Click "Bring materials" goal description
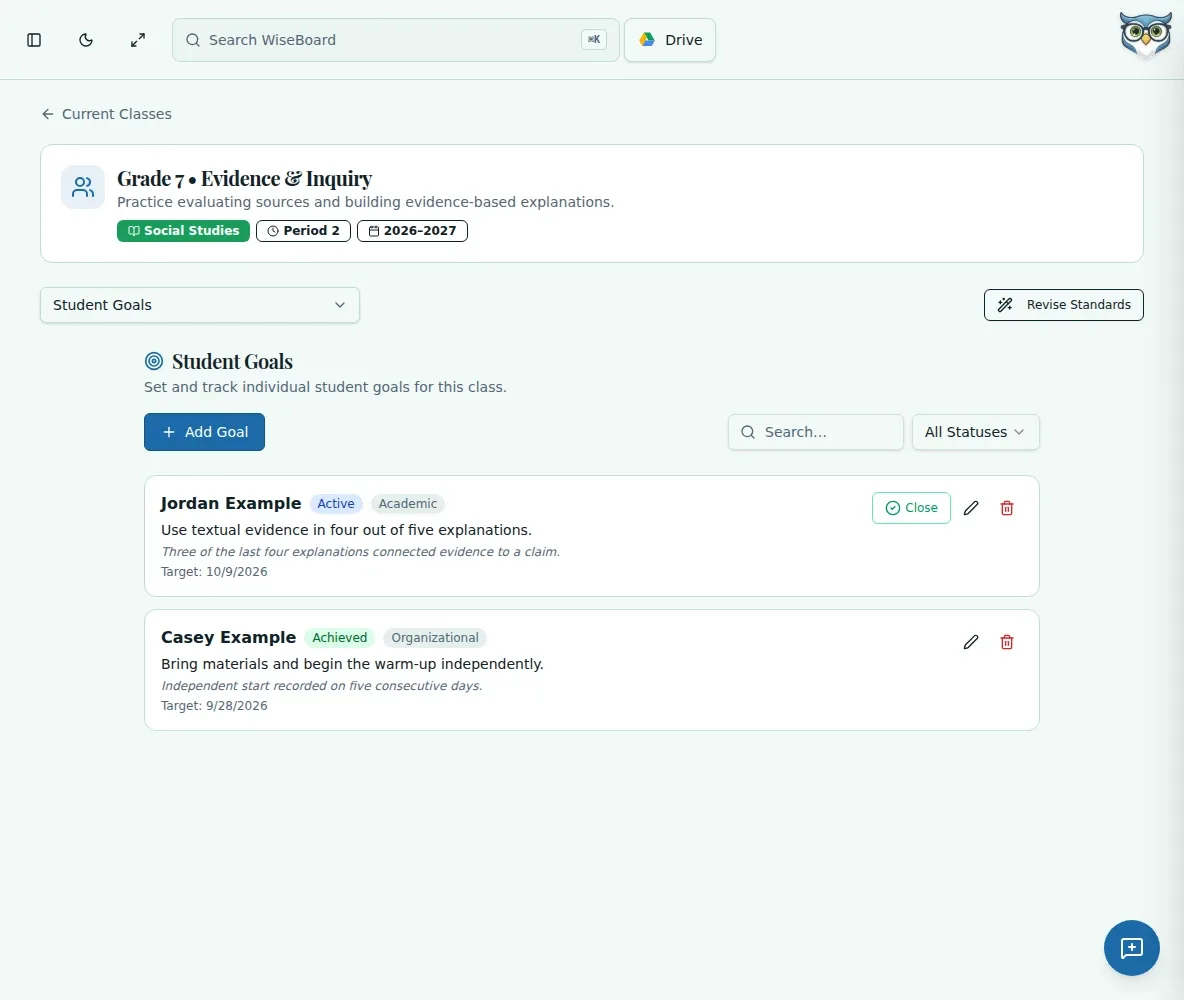This screenshot has width=1184, height=1000. pyautogui.click(x=353, y=664)
